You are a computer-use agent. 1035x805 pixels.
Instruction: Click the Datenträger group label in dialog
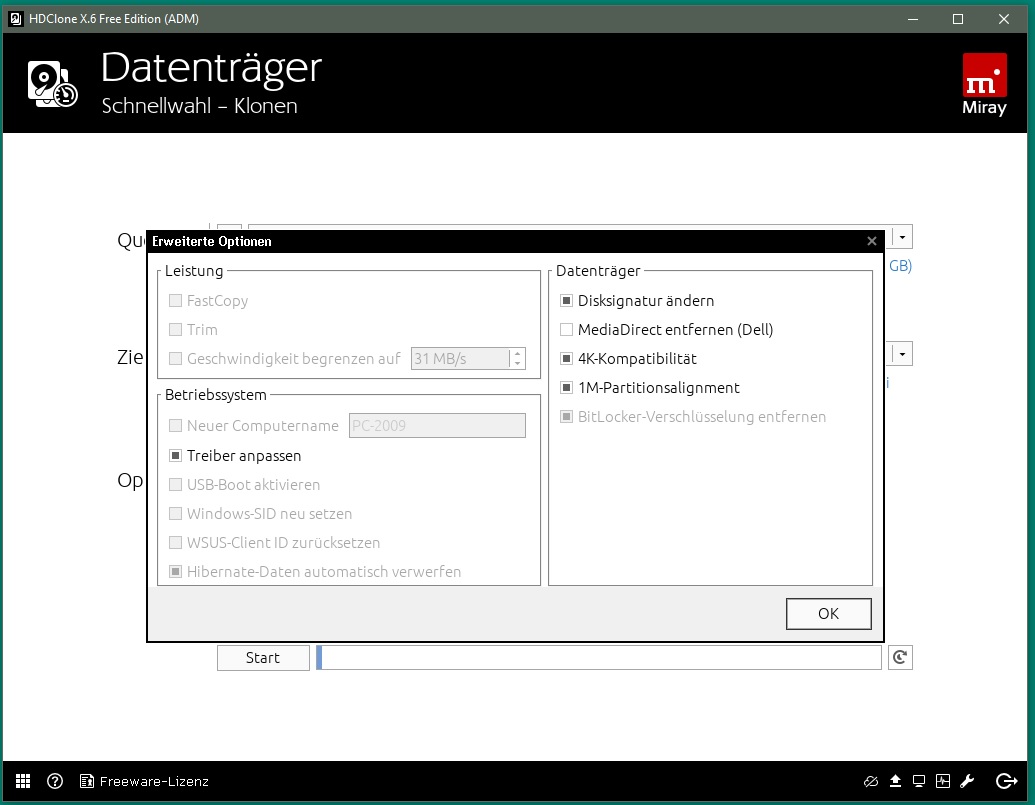pos(598,271)
